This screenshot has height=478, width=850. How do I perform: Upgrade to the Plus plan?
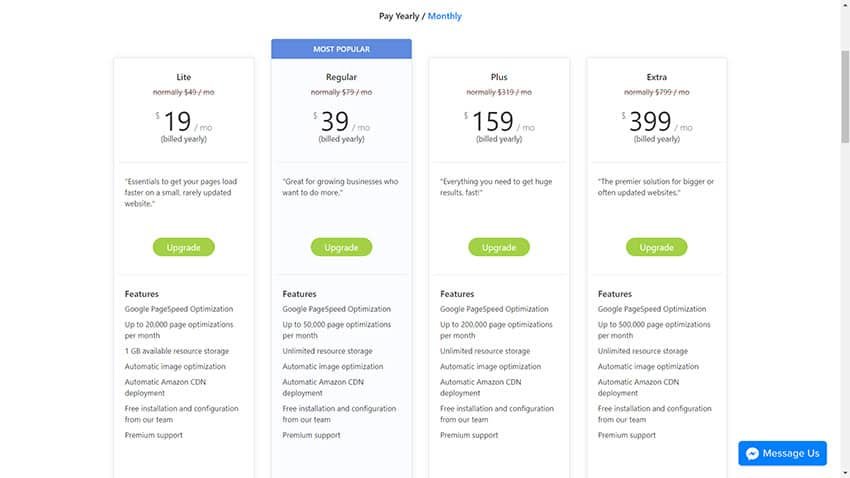(499, 247)
